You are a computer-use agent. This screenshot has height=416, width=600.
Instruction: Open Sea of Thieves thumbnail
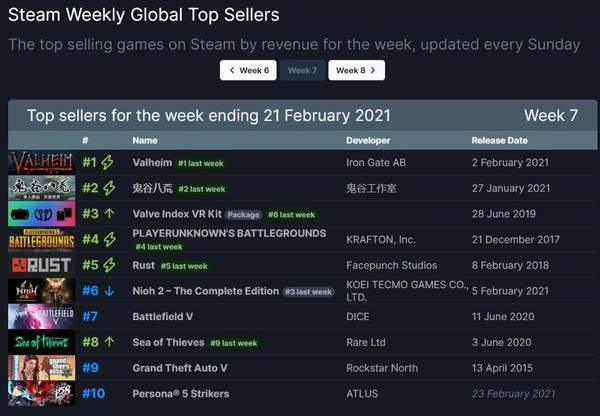coord(41,342)
